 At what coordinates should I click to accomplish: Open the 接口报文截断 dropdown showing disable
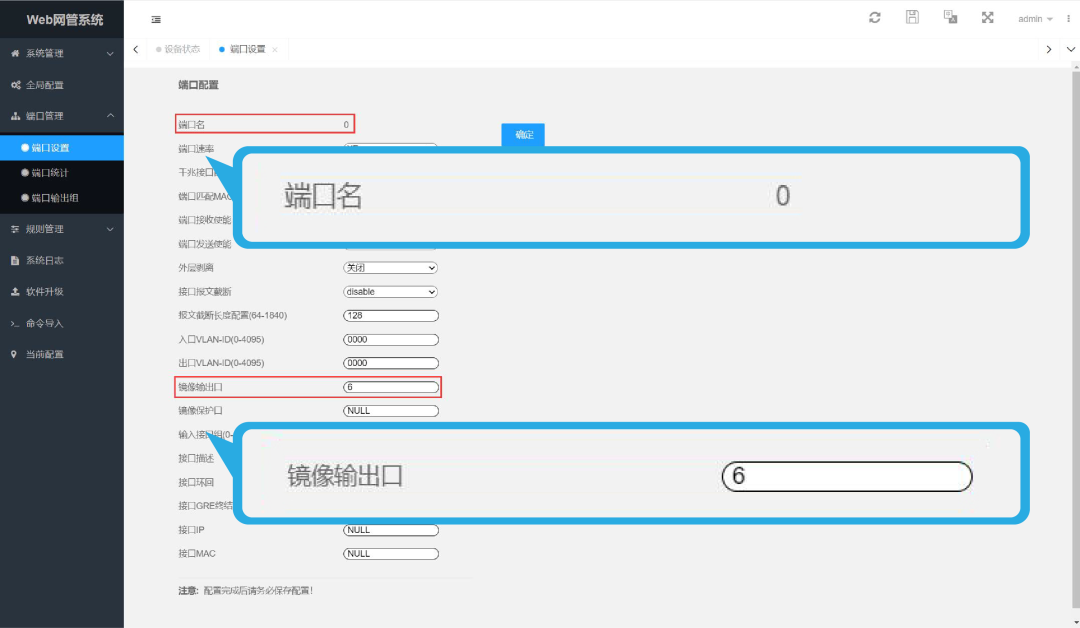391,292
